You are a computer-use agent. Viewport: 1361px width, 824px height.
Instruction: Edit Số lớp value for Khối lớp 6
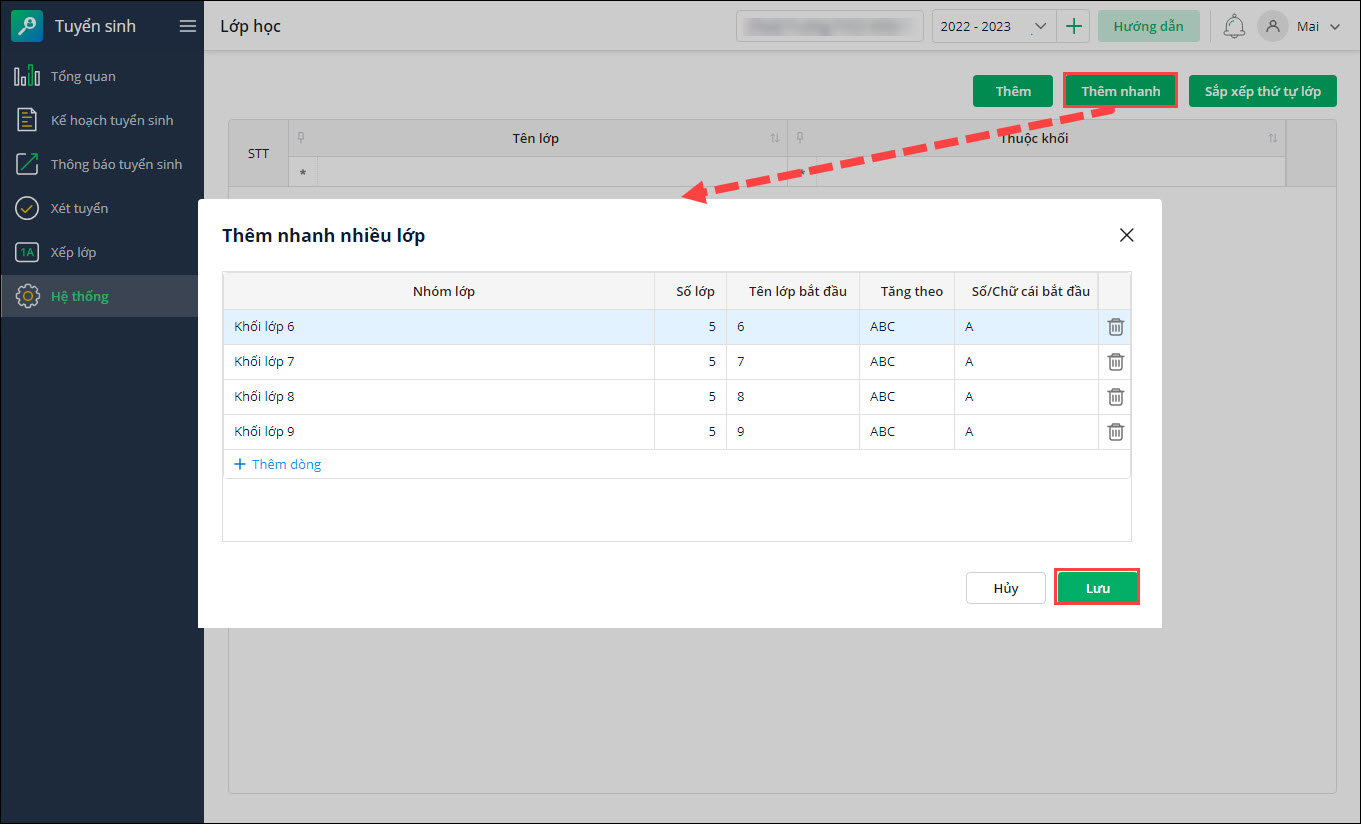[691, 327]
